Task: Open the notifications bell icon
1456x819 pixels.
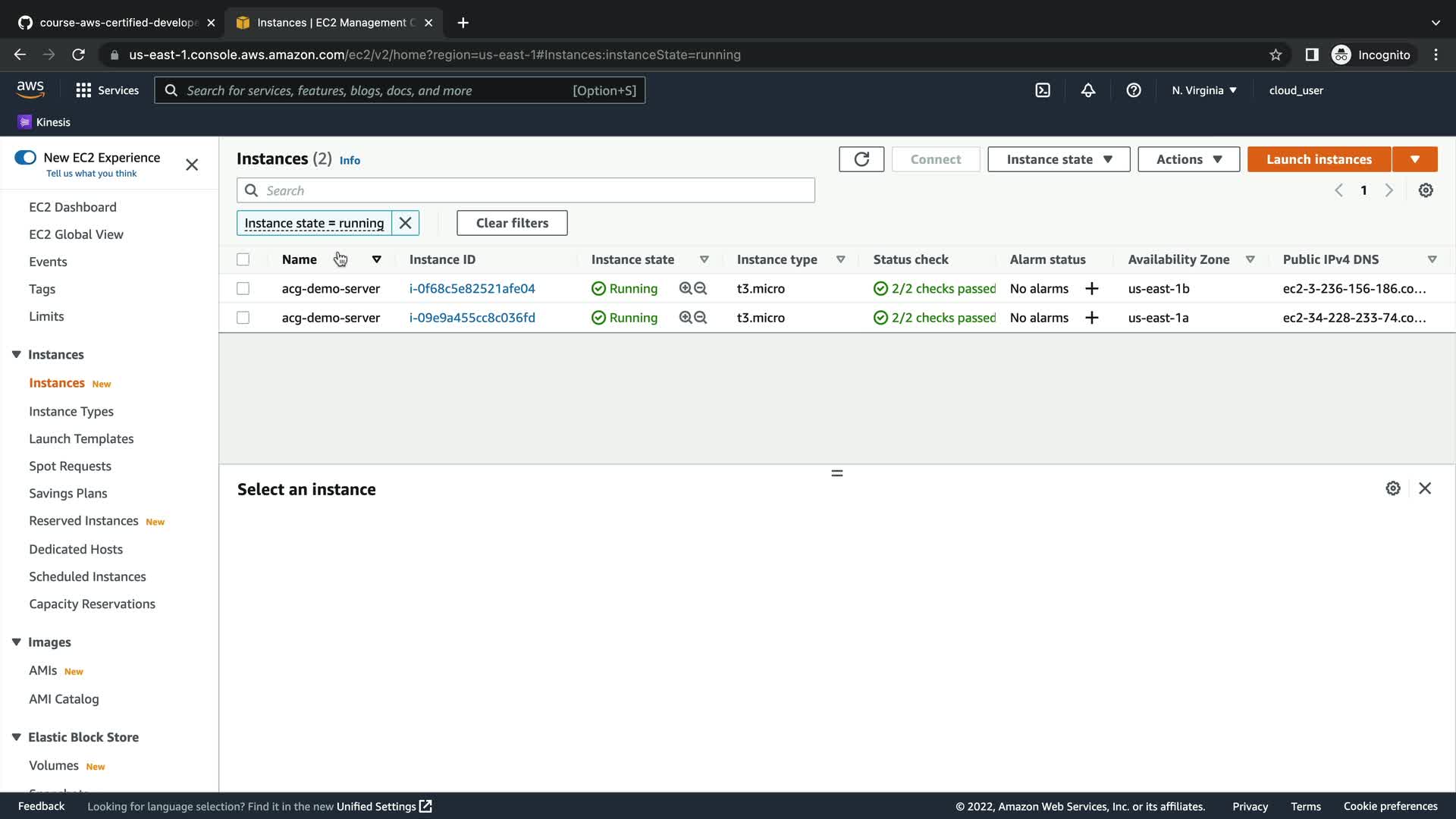Action: point(1088,90)
